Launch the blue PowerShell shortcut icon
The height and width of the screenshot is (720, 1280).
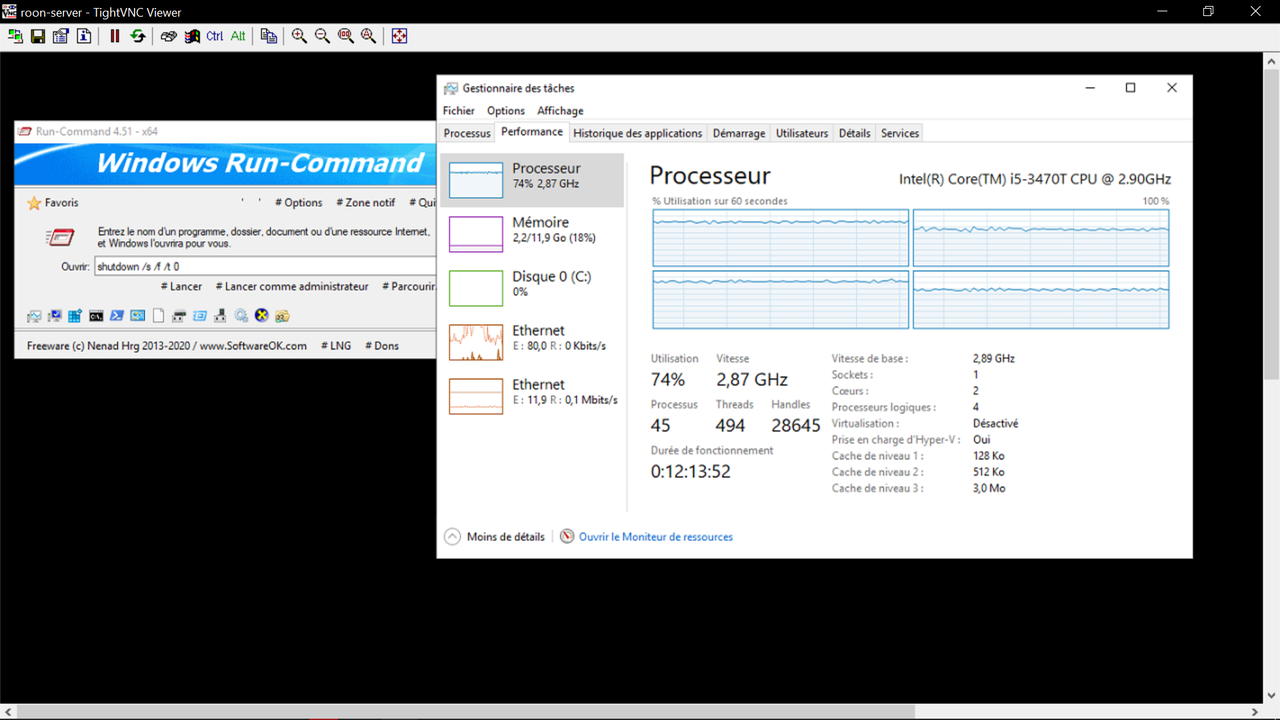point(117,316)
